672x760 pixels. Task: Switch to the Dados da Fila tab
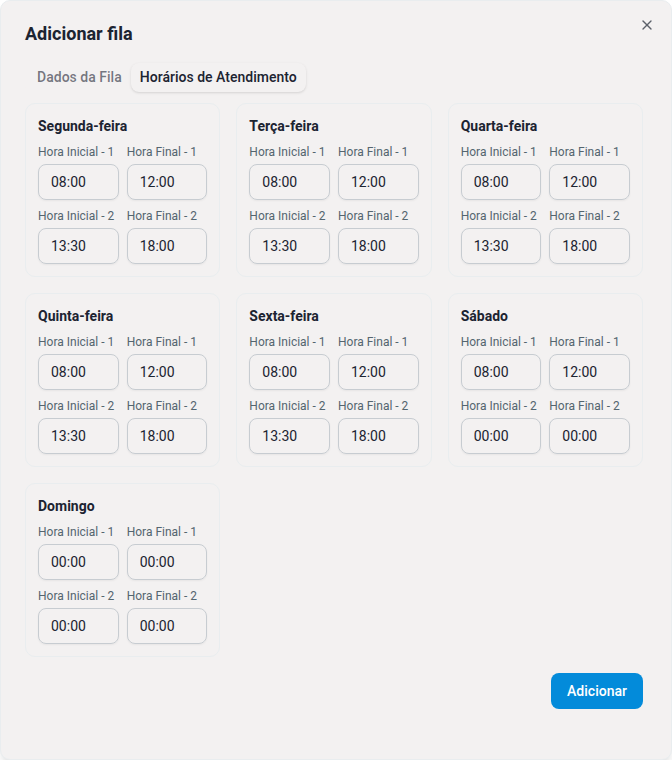tap(80, 77)
